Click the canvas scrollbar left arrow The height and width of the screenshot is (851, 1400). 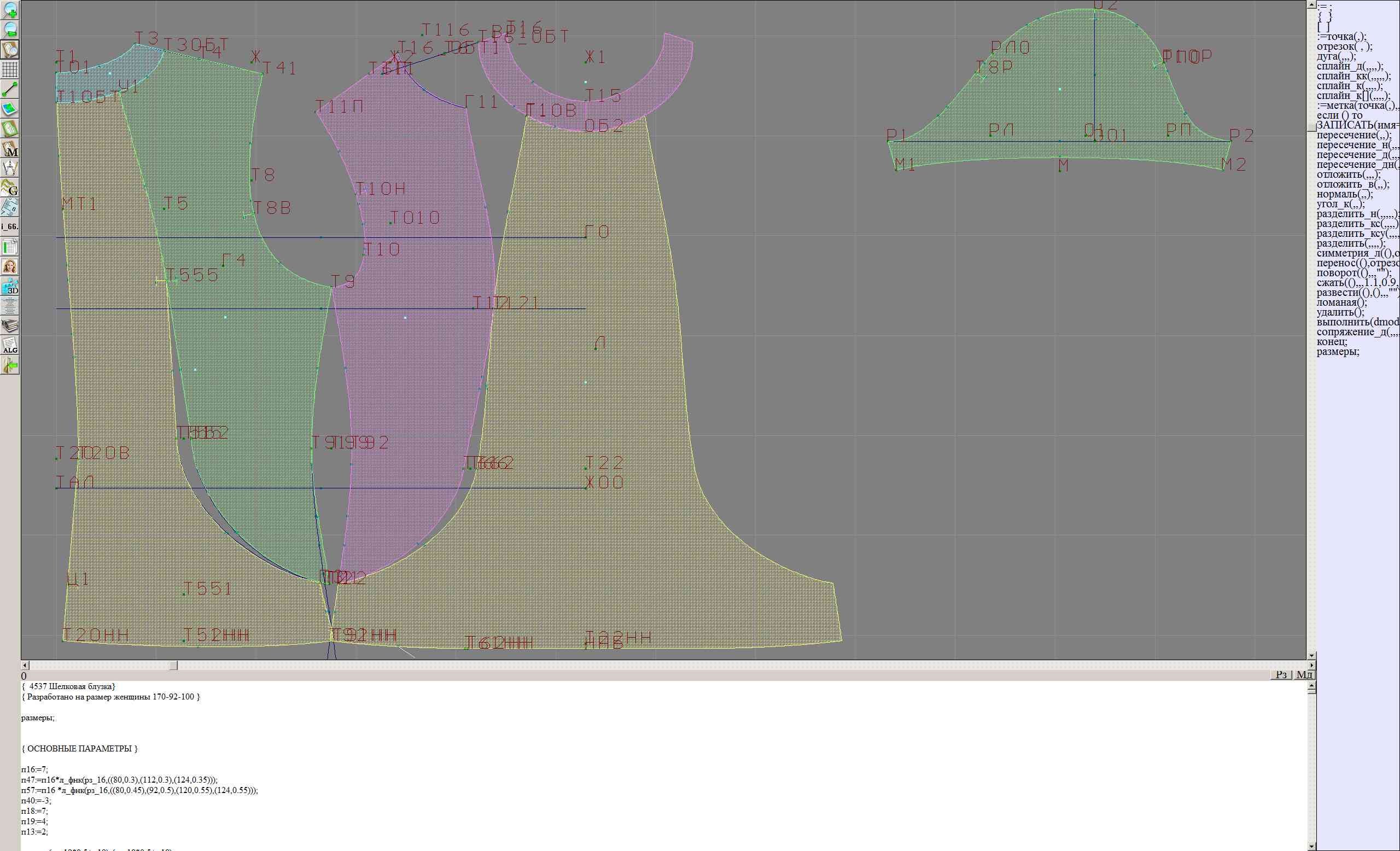(25, 665)
